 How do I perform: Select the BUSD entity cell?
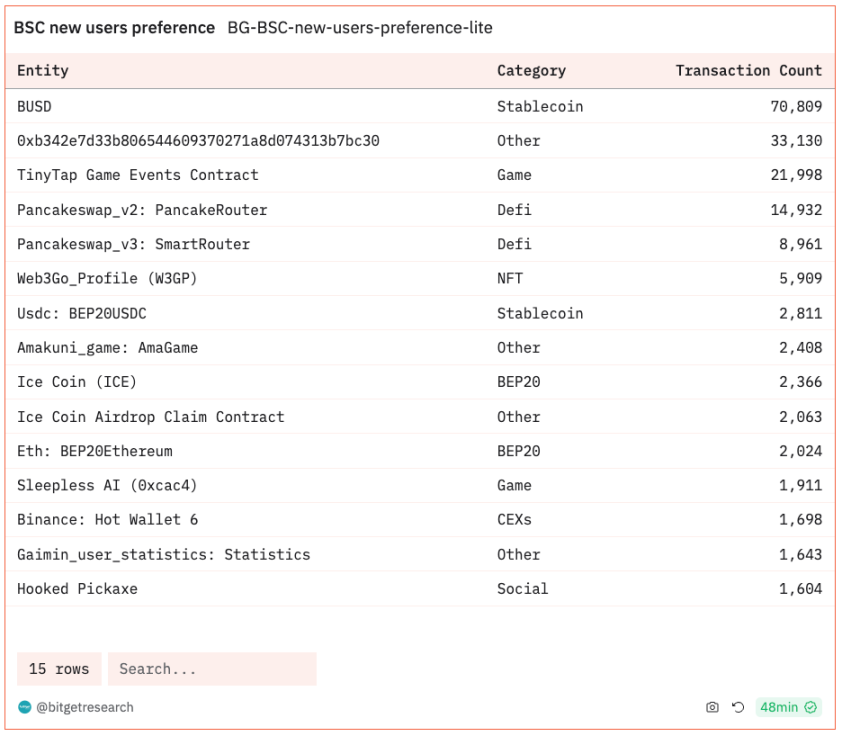(34, 106)
